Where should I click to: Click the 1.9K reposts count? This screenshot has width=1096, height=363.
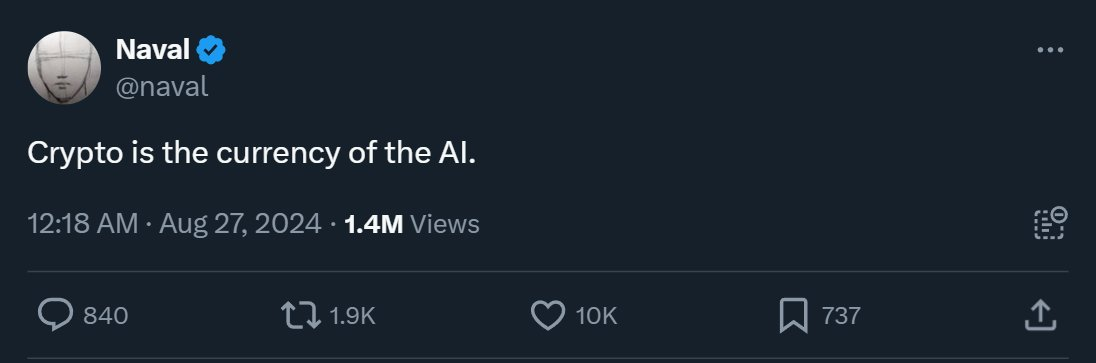[352, 316]
